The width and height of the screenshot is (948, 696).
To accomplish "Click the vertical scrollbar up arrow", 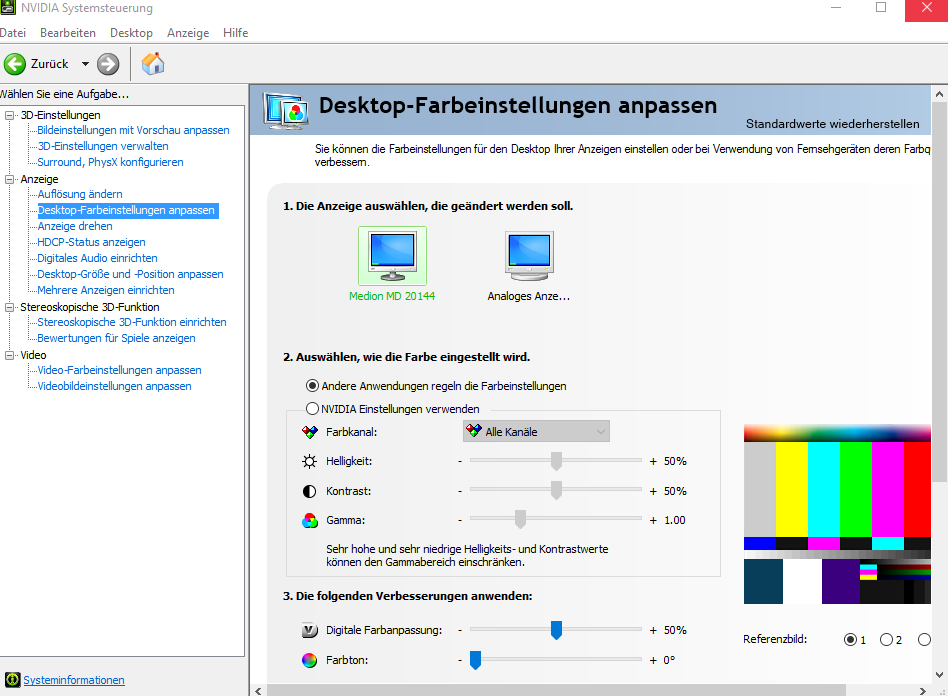I will 940,94.
